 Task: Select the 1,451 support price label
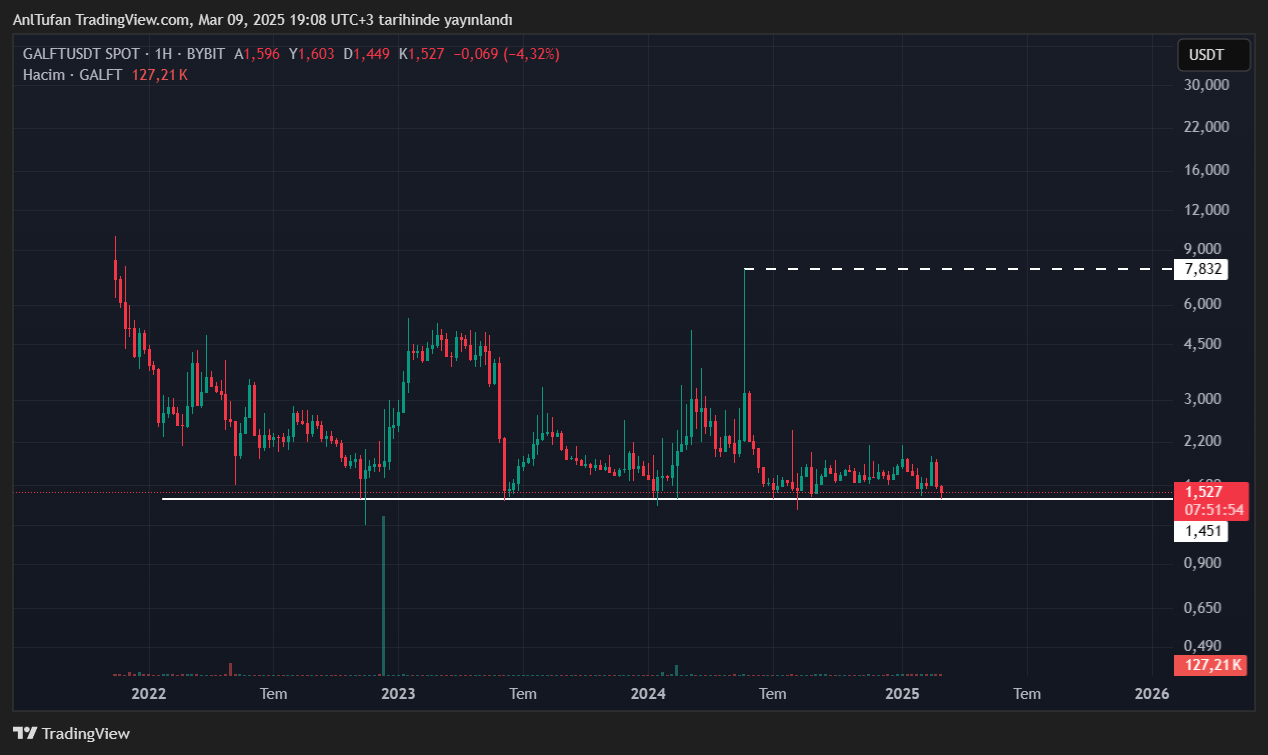pyautogui.click(x=1200, y=531)
